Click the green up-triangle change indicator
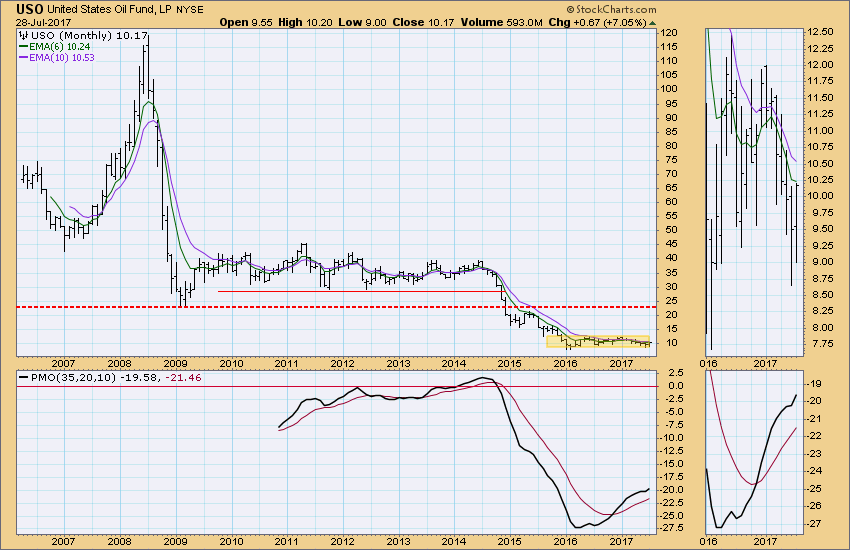Viewport: 850px width, 550px height. click(652, 23)
